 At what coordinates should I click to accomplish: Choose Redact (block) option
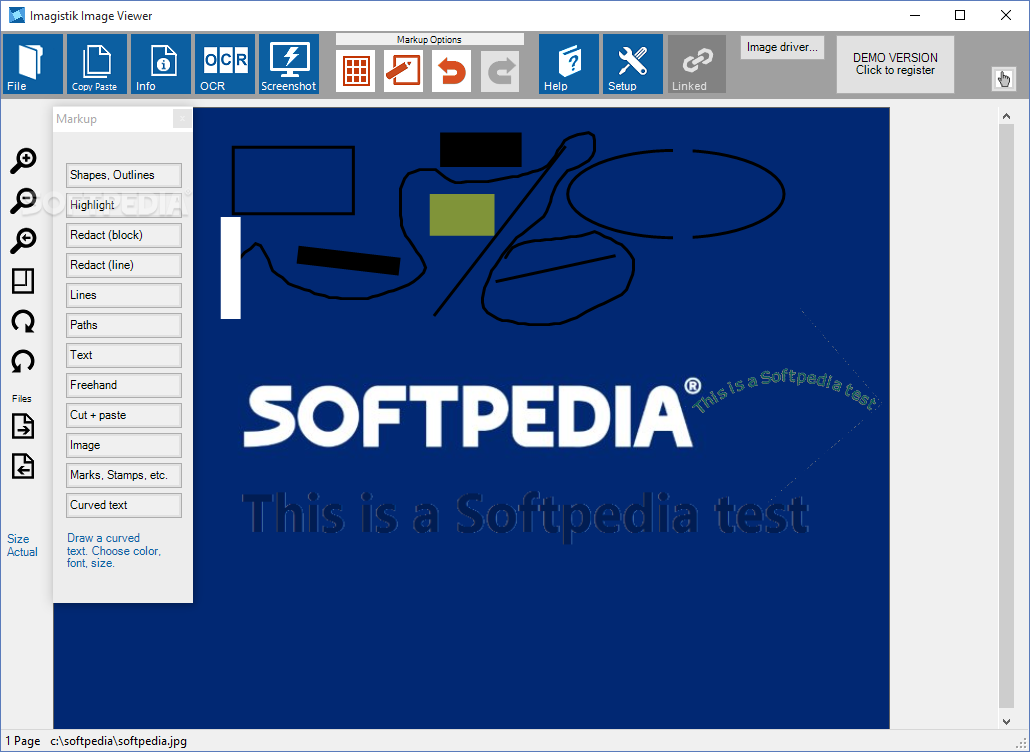[x=124, y=235]
